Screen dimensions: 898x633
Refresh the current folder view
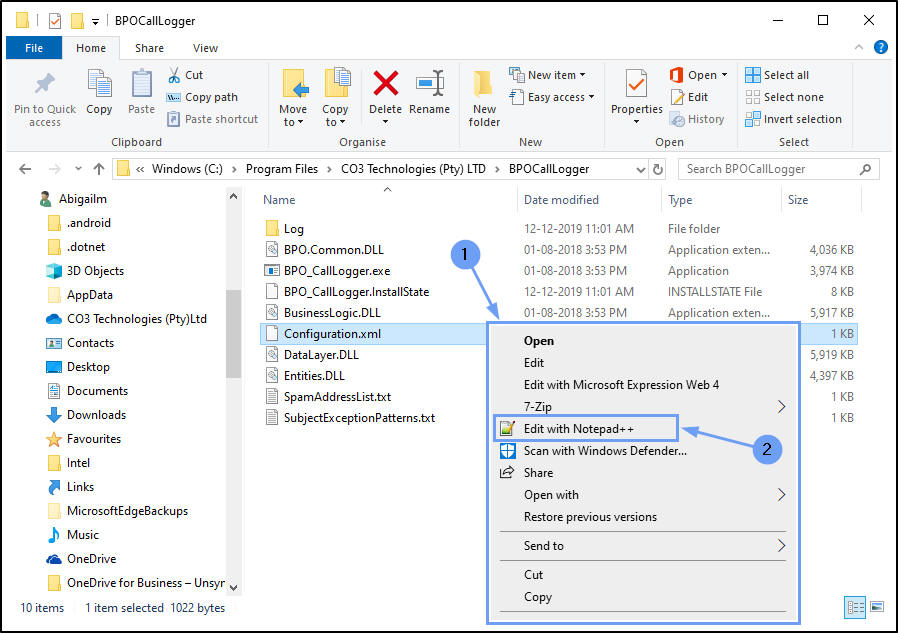[x=657, y=169]
